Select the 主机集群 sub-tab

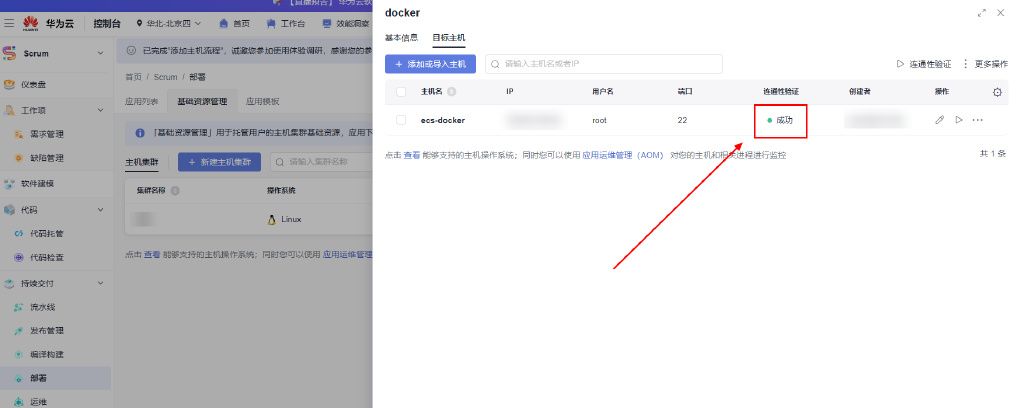[142, 162]
